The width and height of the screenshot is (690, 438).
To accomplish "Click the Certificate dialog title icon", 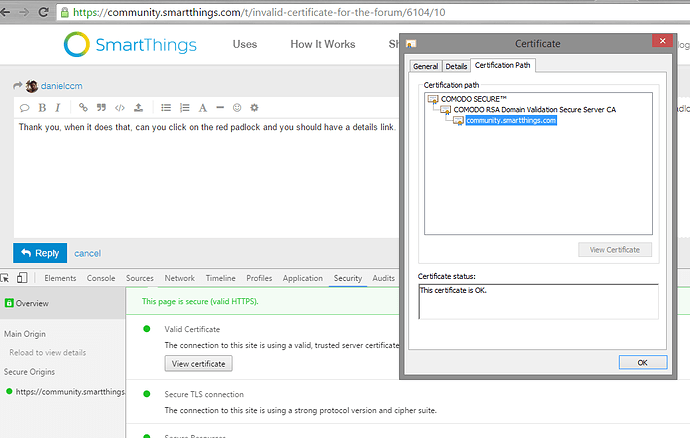I will (411, 44).
